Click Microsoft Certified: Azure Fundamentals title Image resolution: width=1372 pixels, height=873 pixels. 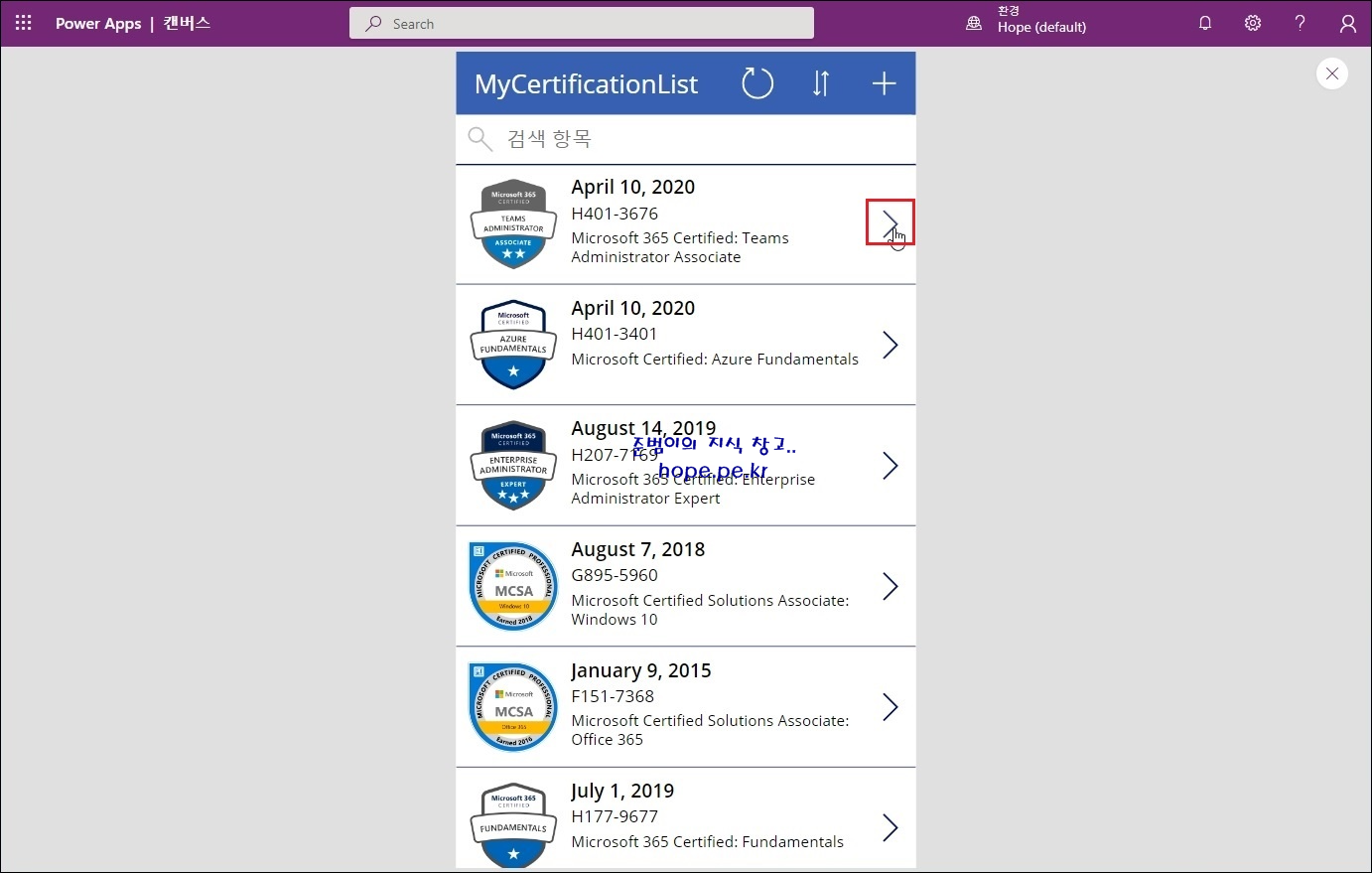click(715, 360)
